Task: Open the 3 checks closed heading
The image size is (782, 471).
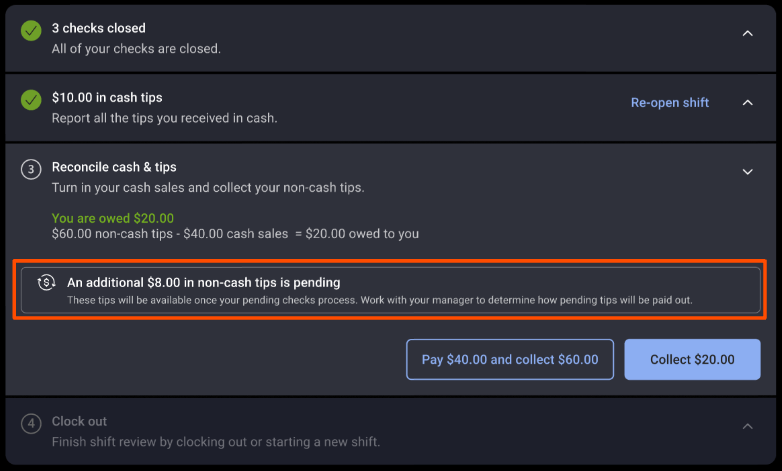Action: (x=98, y=28)
